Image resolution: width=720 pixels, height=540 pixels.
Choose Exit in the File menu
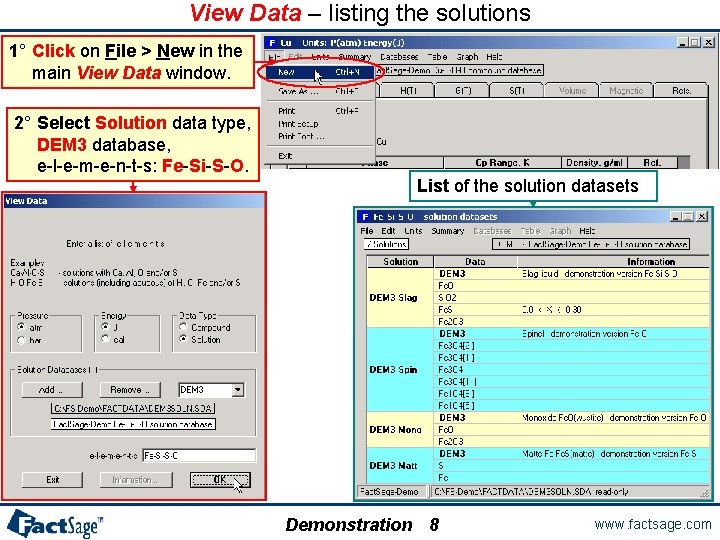[319, 156]
